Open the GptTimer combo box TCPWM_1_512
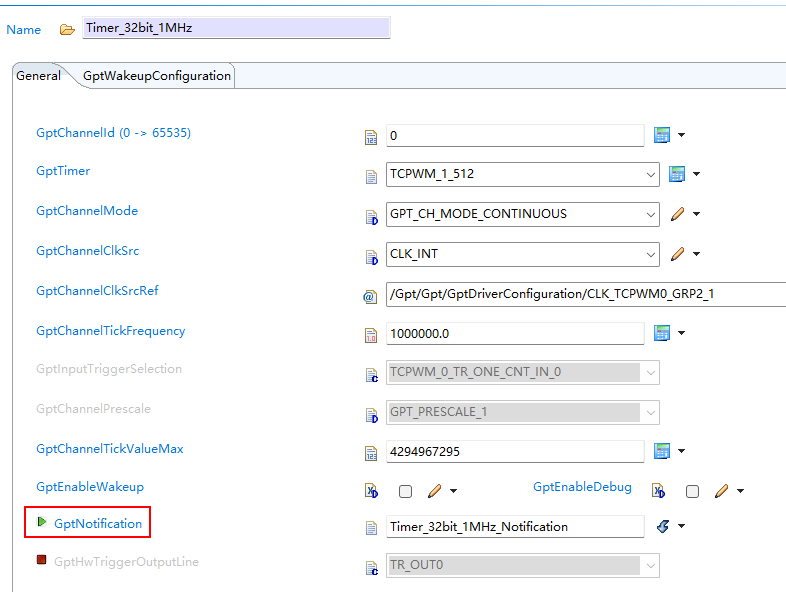 (x=522, y=174)
